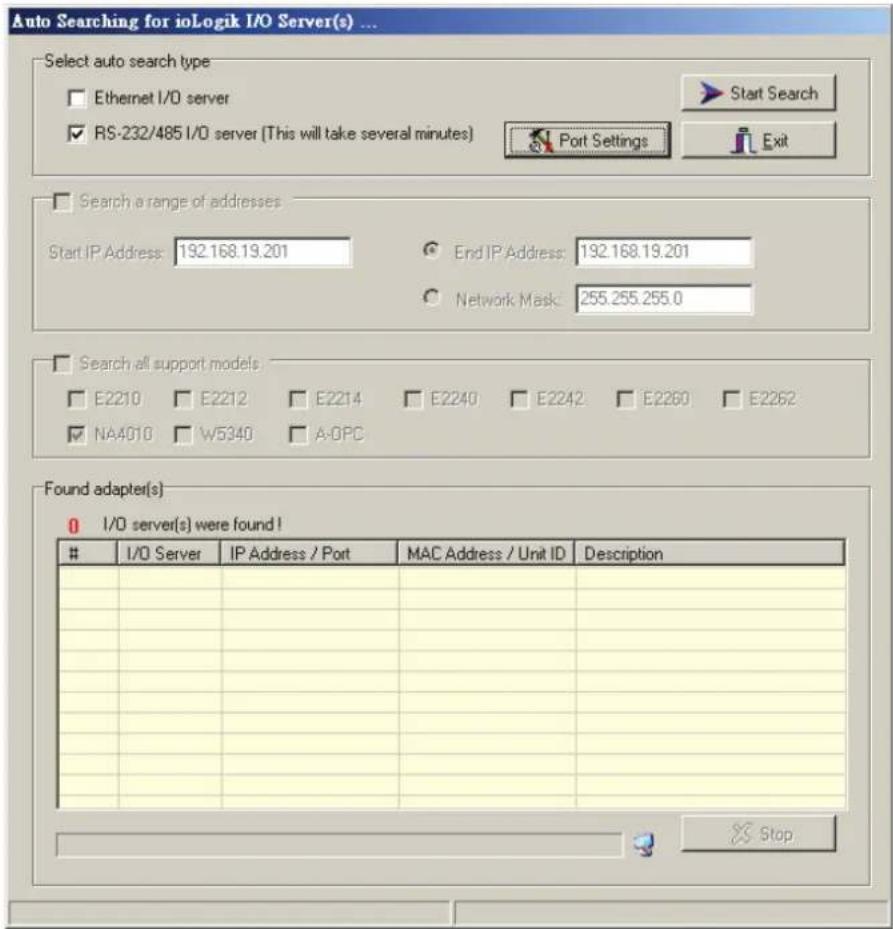This screenshot has width=893, height=929.
Task: Toggle the NA4010 model checkbox
Action: 76,434
